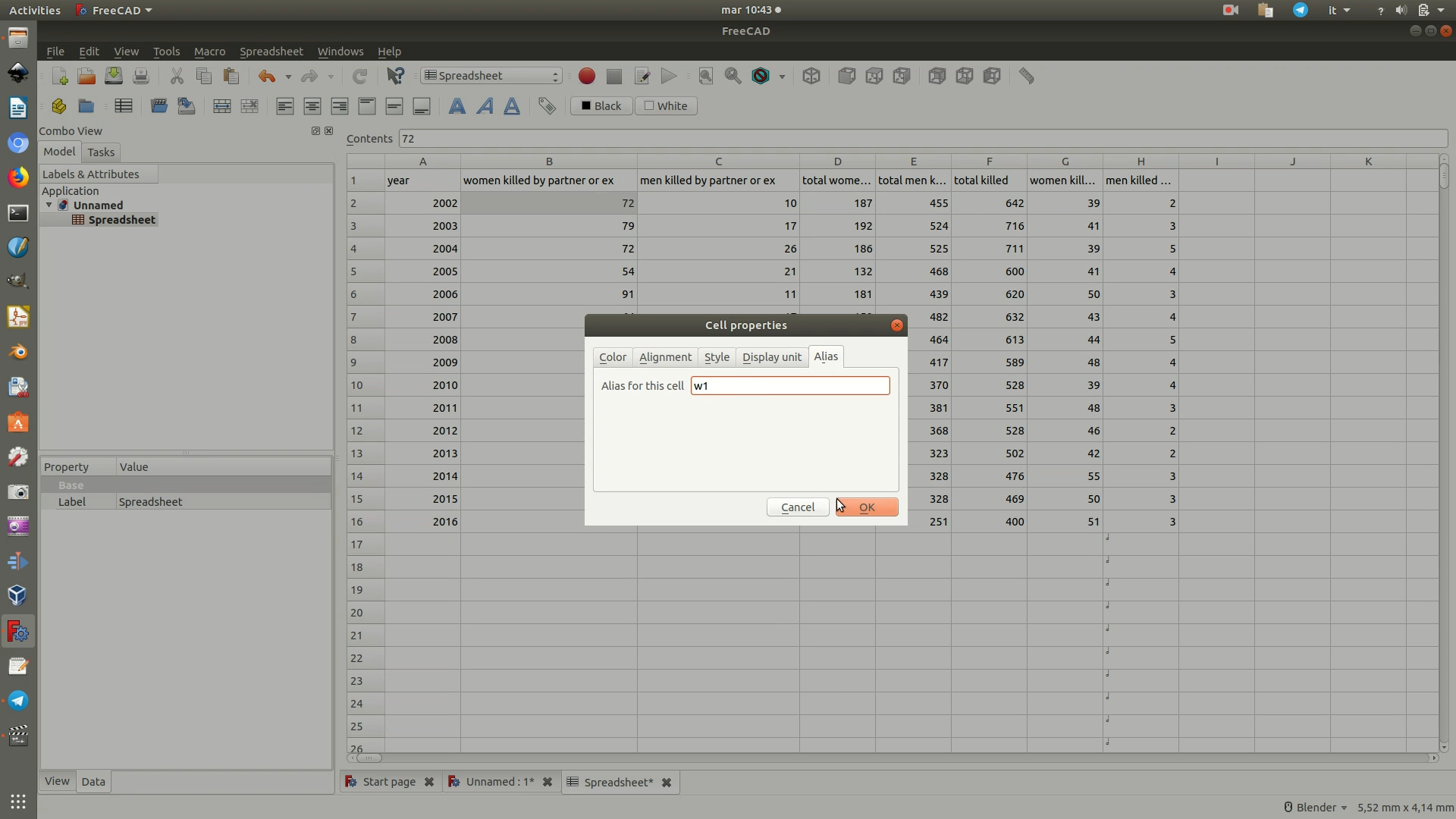Switch to the Alignment tab in dialog
The height and width of the screenshot is (819, 1456).
click(665, 357)
